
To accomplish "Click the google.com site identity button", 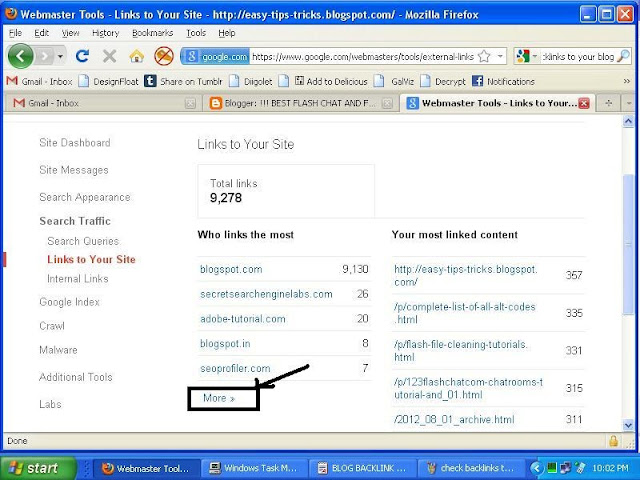I will tap(216, 56).
